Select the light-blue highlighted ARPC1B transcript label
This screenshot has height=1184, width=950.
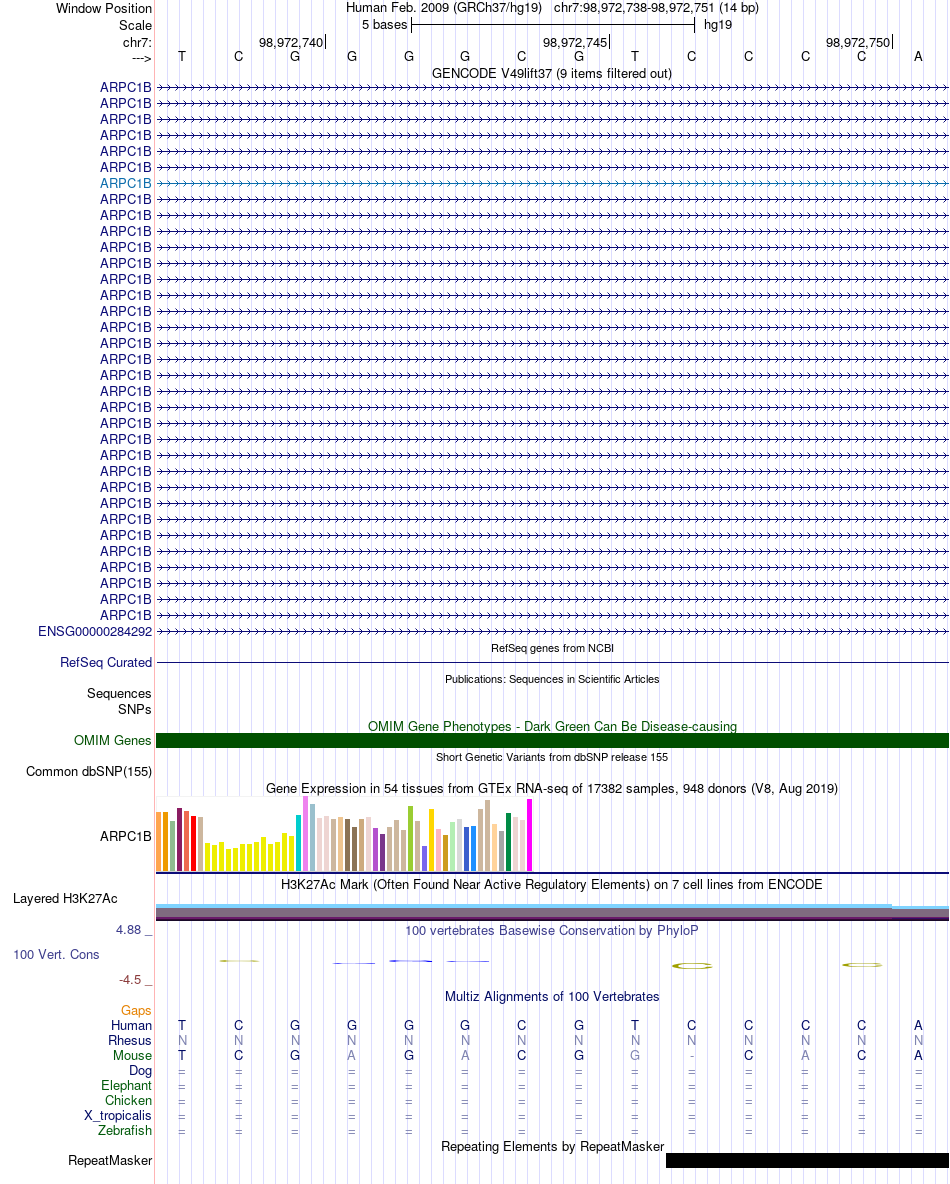(125, 183)
